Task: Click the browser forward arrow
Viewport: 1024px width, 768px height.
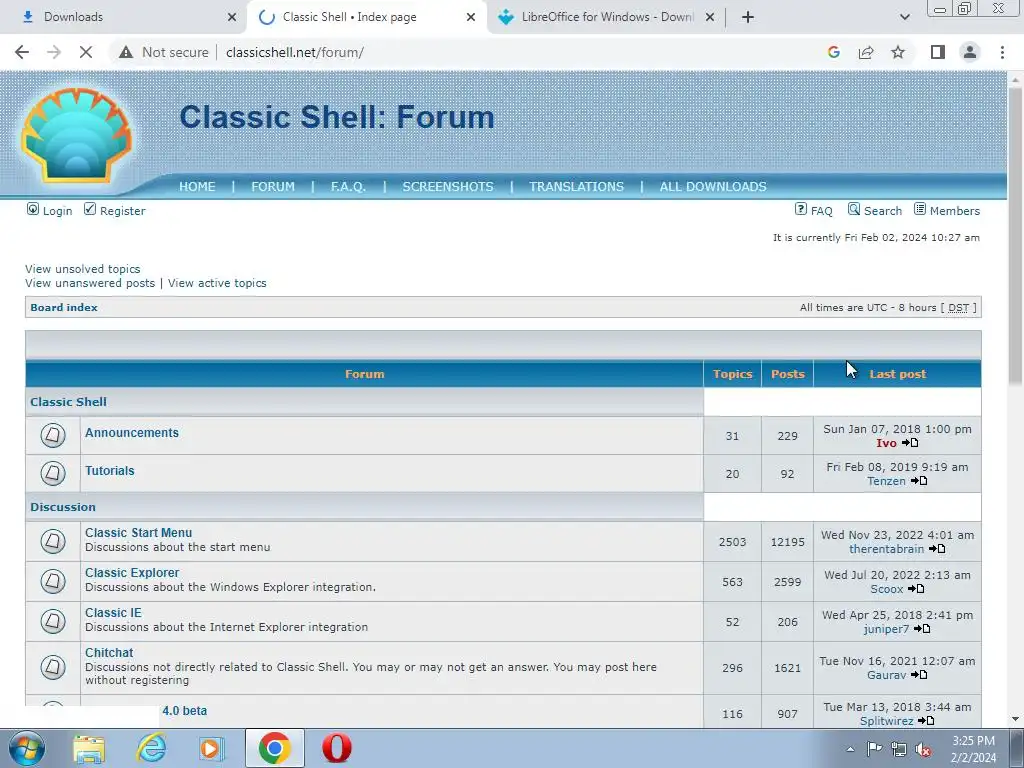Action: tap(54, 52)
